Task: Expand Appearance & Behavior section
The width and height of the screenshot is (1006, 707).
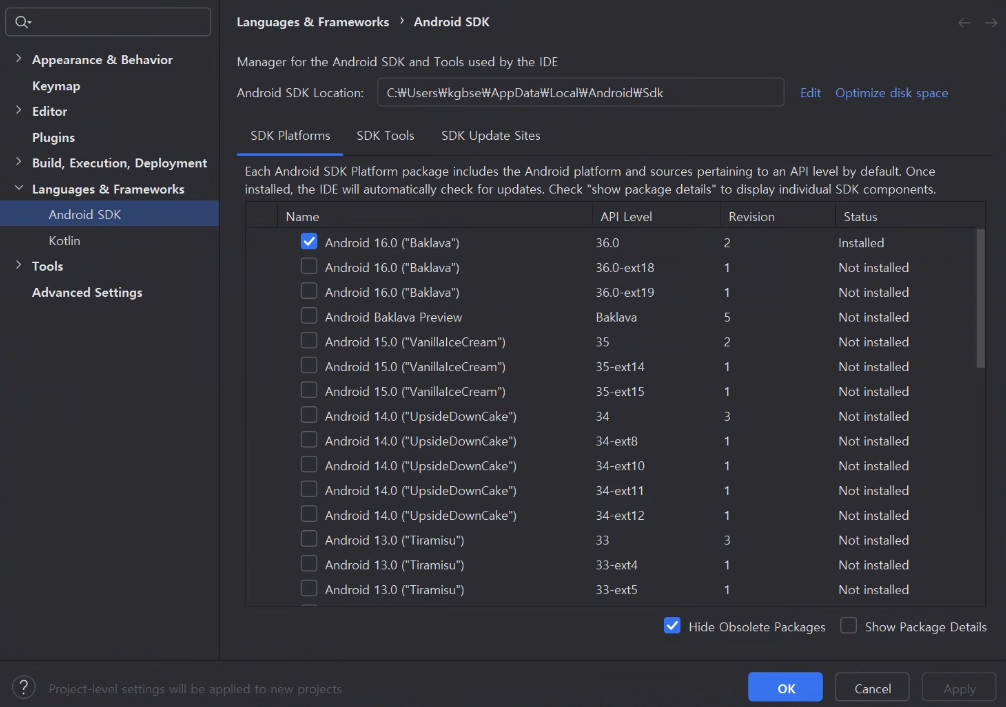Action: tap(19, 59)
